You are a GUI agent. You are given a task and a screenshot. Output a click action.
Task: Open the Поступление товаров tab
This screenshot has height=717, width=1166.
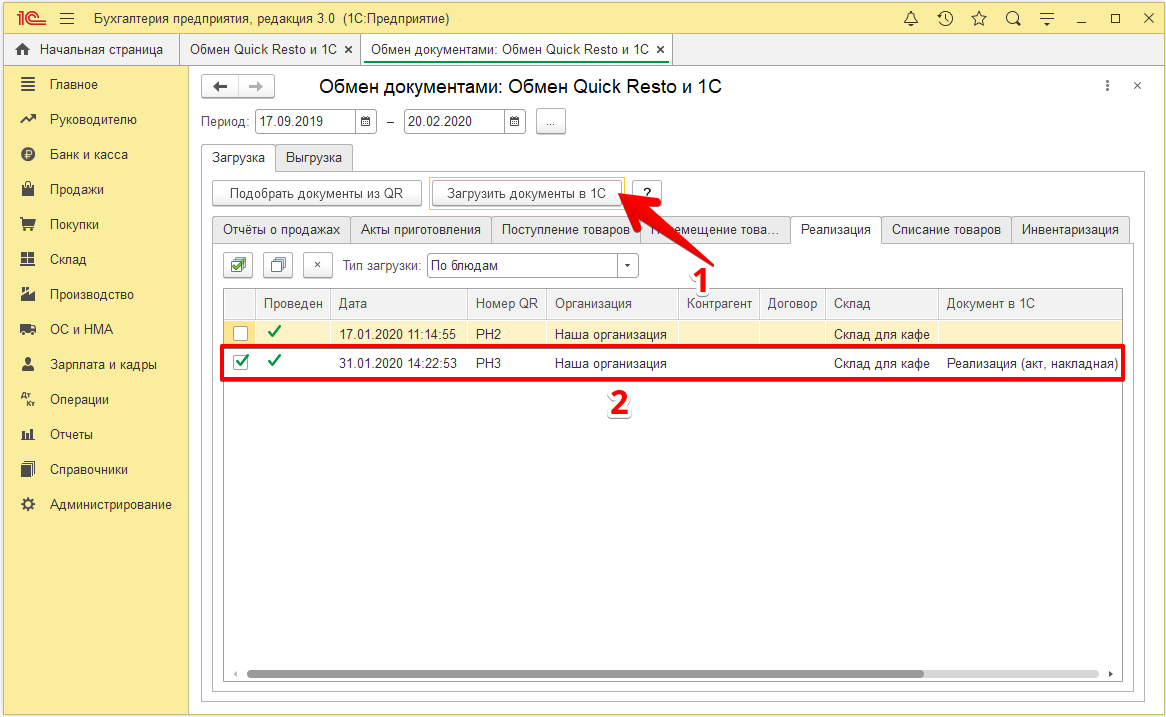pos(565,230)
